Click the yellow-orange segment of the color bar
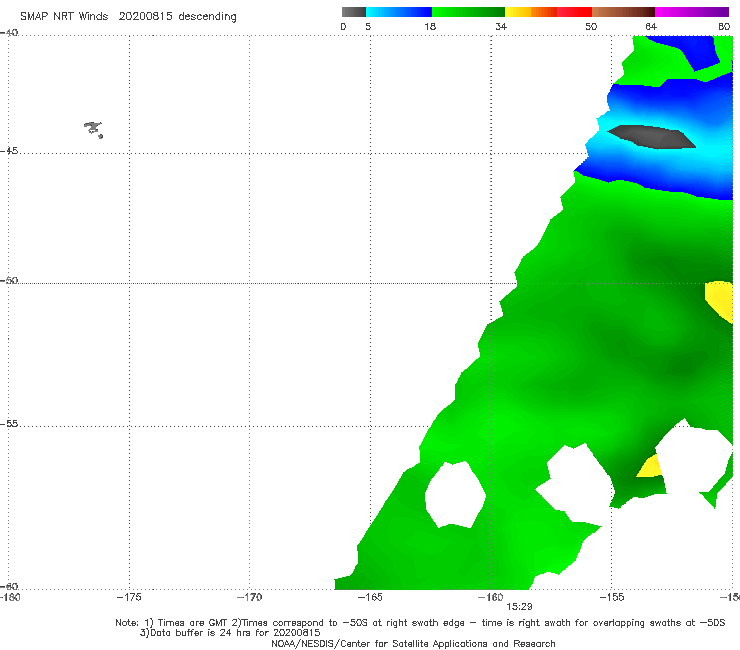 [531, 12]
